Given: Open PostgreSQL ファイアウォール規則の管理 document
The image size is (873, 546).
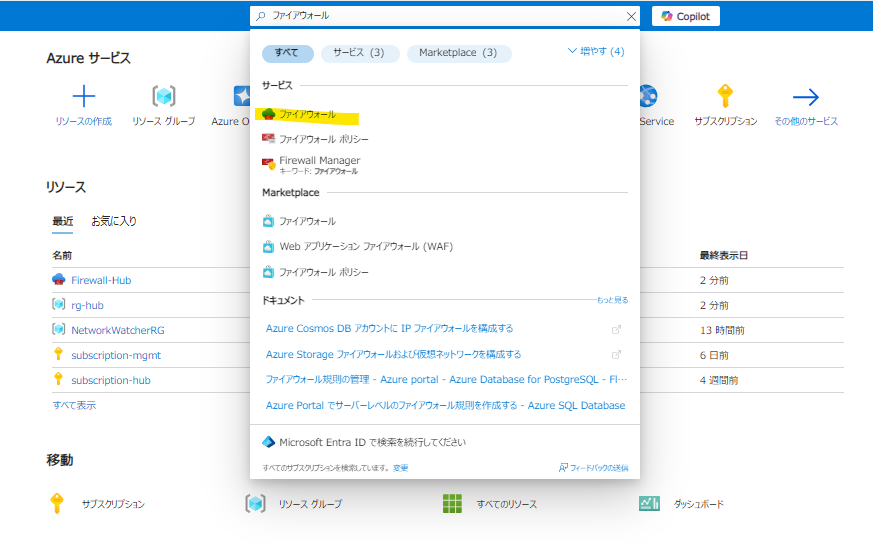Looking at the screenshot, I should [x=447, y=380].
